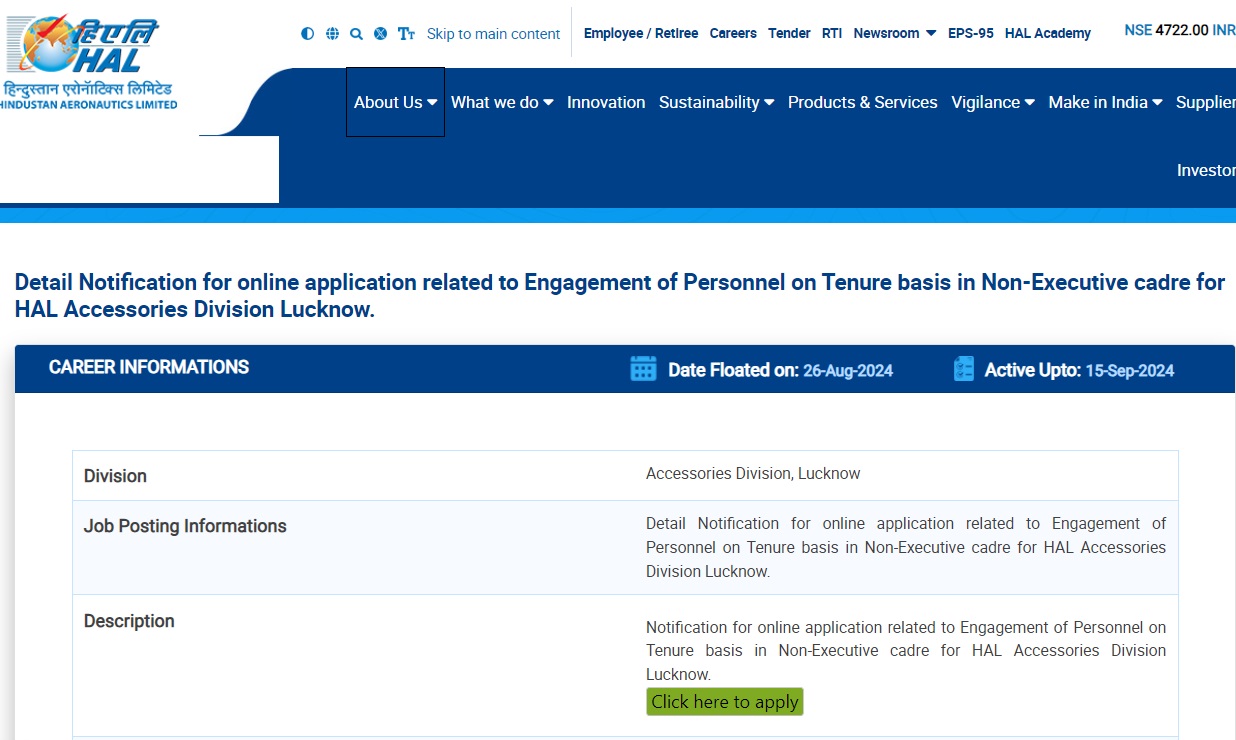This screenshot has height=740, width=1236.
Task: Click the Job Posting Informations value paragraph
Action: [906, 547]
